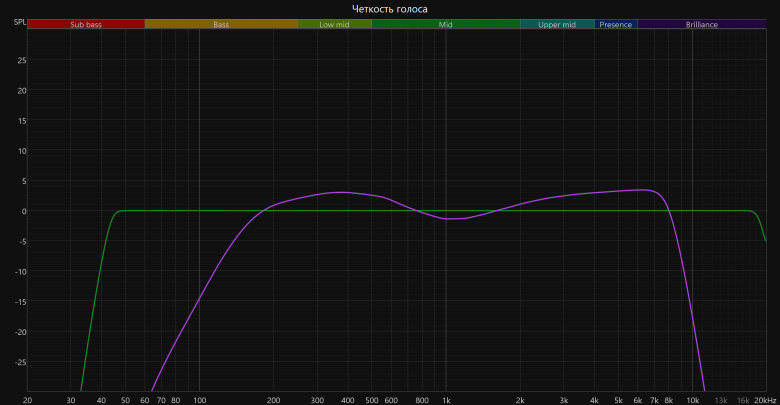Click the purple curve peak near 400 Hz
The image size is (780, 405).
click(x=341, y=193)
